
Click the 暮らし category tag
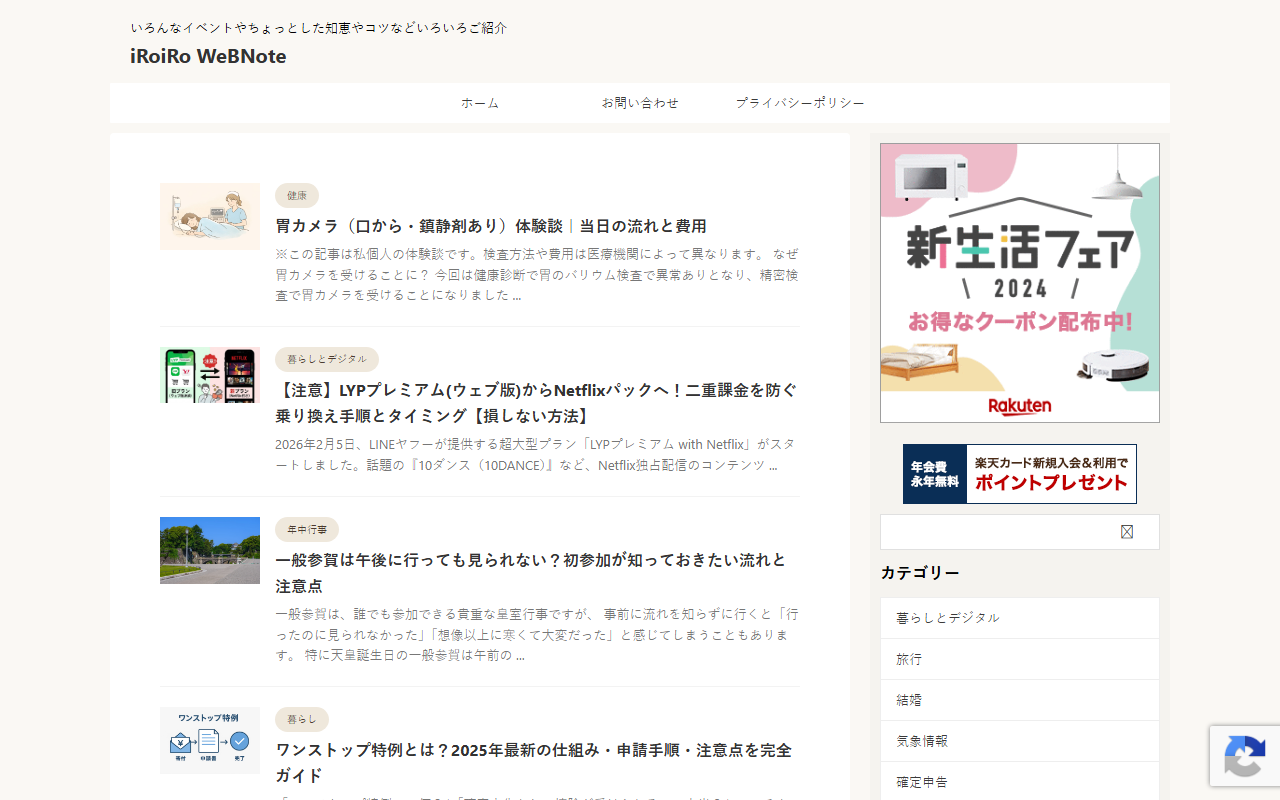pos(302,719)
